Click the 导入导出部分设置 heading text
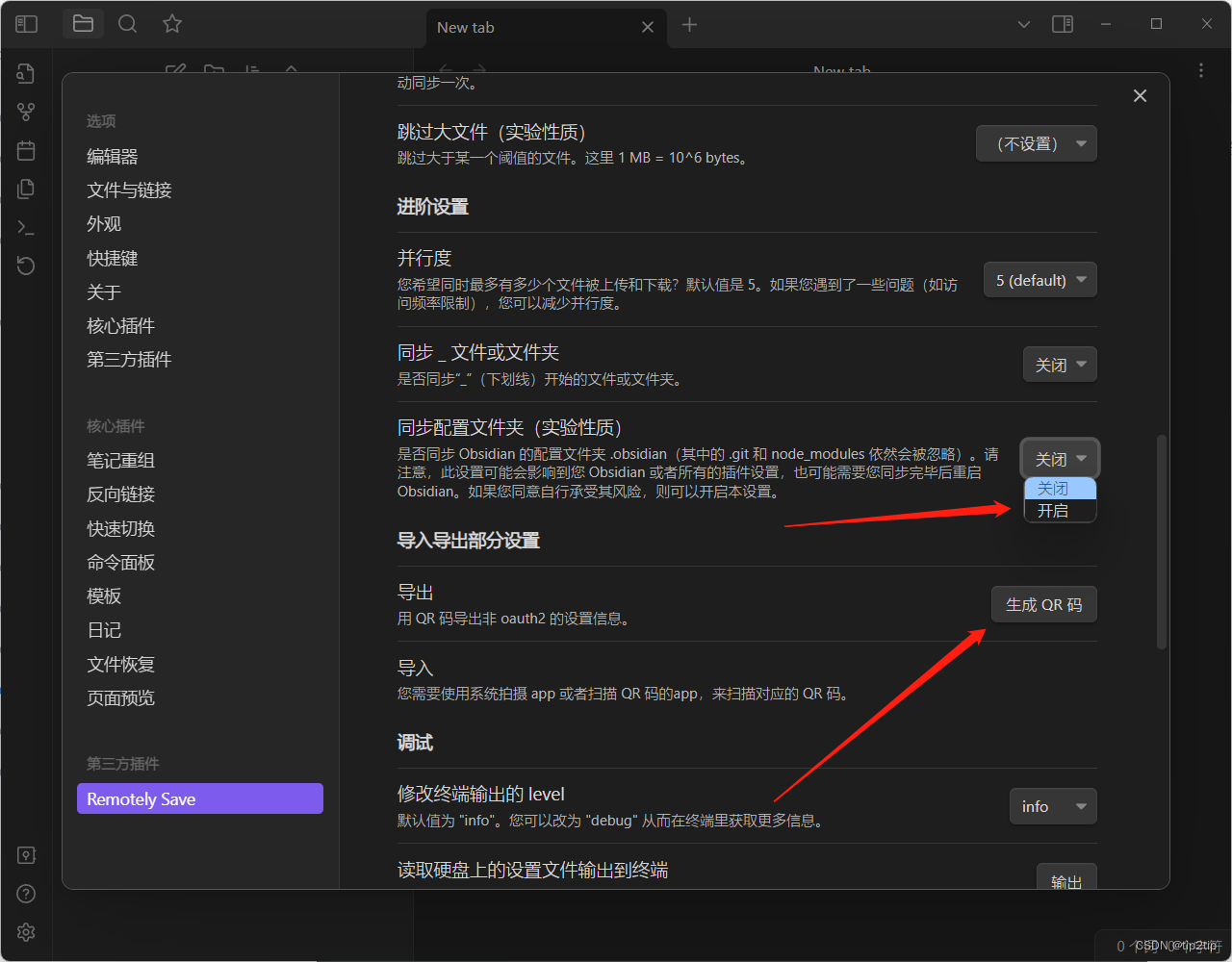 tap(469, 541)
